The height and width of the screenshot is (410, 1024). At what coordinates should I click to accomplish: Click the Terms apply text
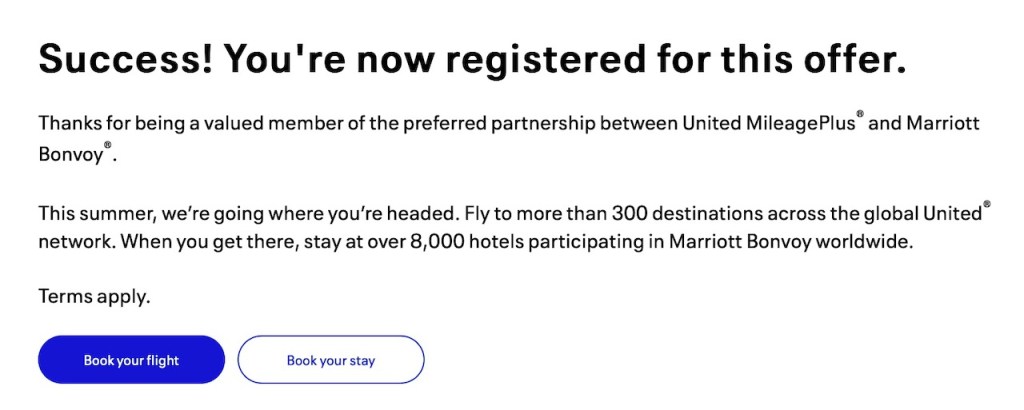(x=94, y=297)
